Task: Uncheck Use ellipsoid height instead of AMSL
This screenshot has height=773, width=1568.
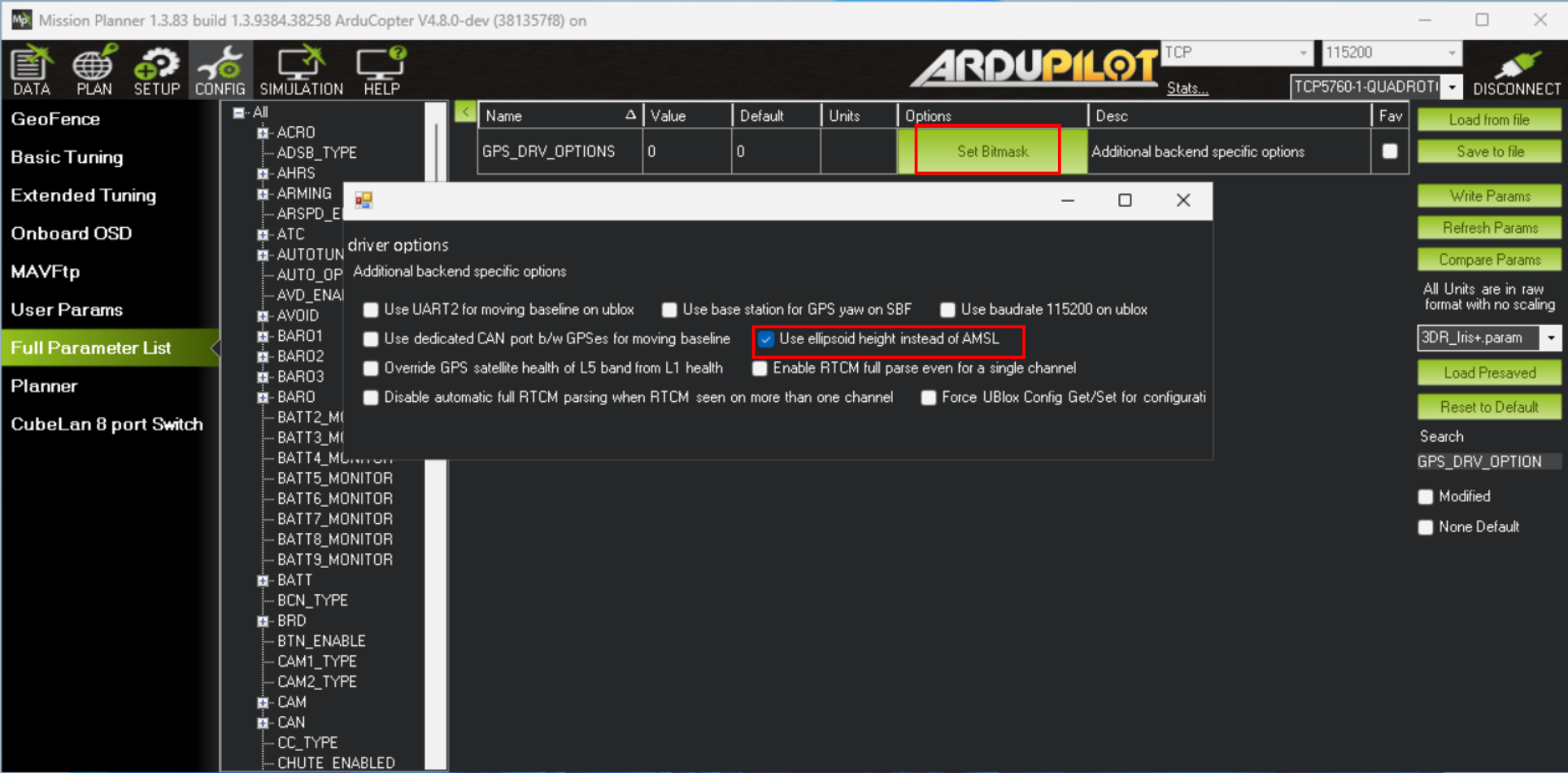Action: (766, 339)
